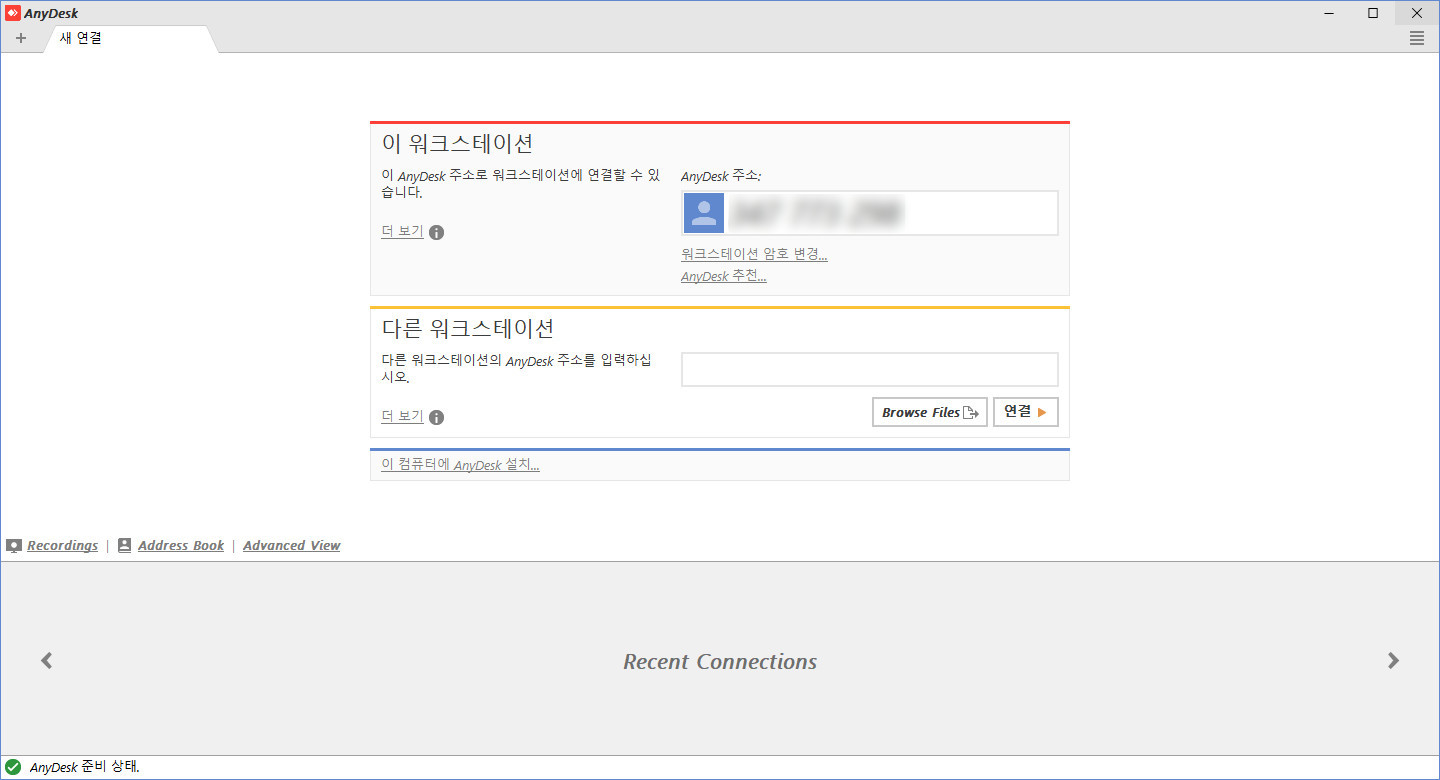Open 워크스테이션 암호 변경 link
Screen dimensions: 1440x780
point(754,254)
